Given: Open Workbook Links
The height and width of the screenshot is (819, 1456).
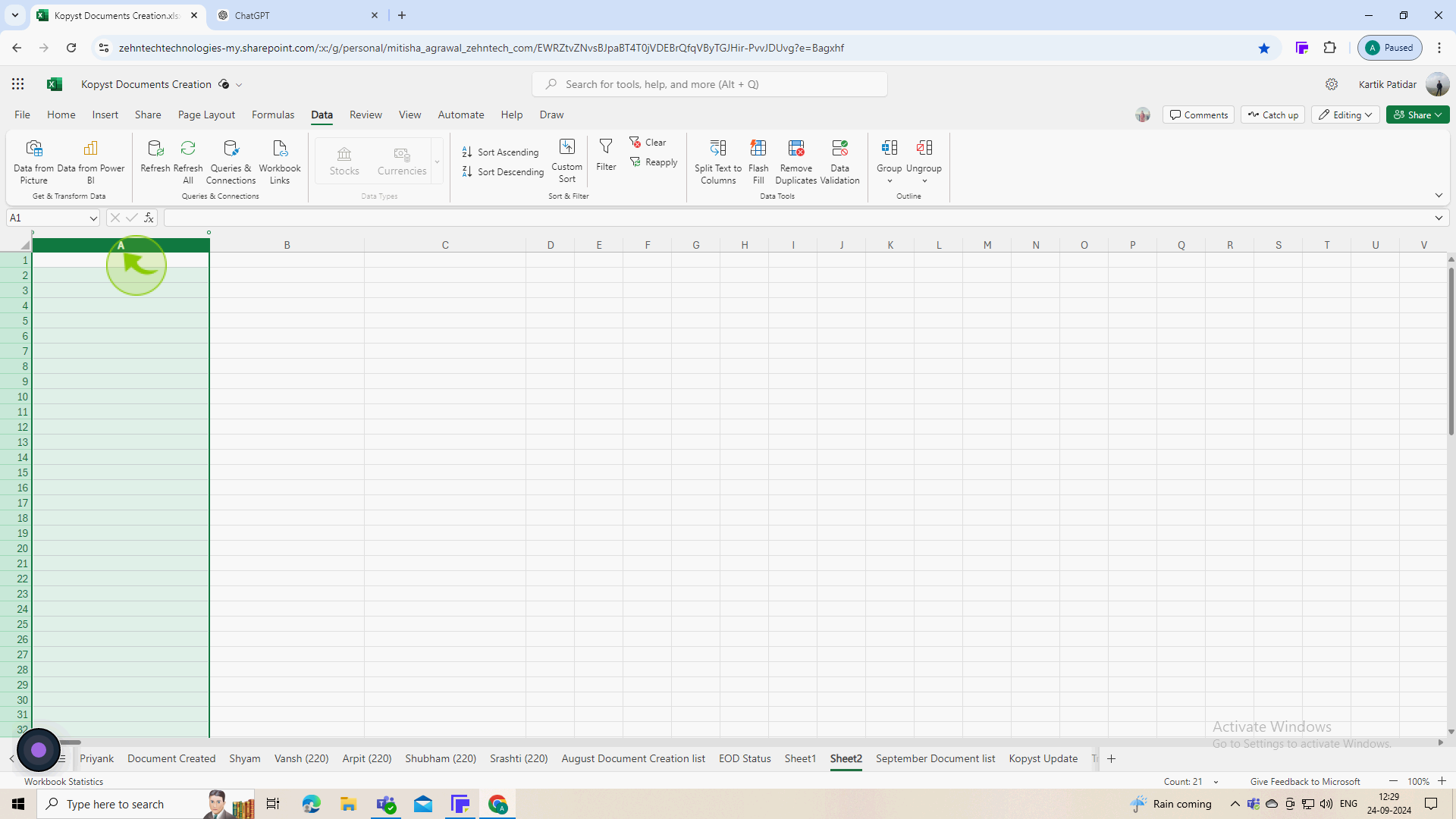Looking at the screenshot, I should pos(280,162).
